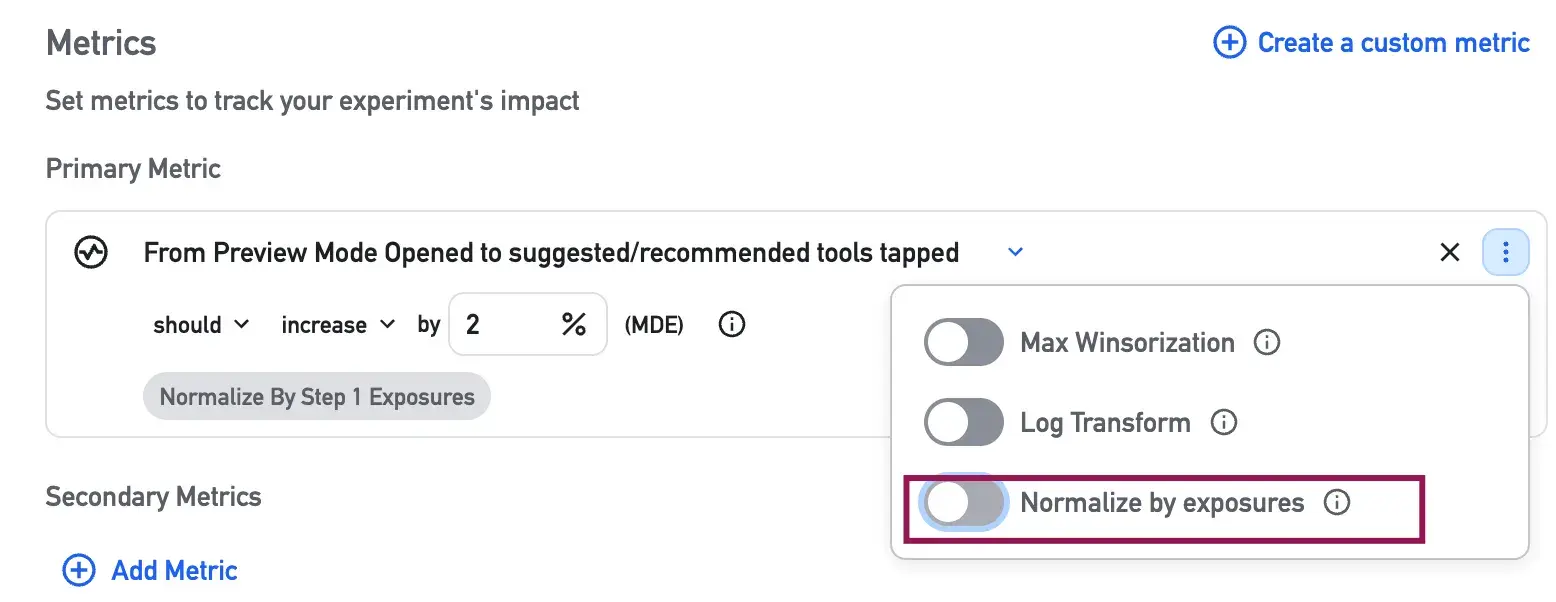The height and width of the screenshot is (602, 1556).
Task: Click the Max Winsorization label text
Action: point(1127,343)
